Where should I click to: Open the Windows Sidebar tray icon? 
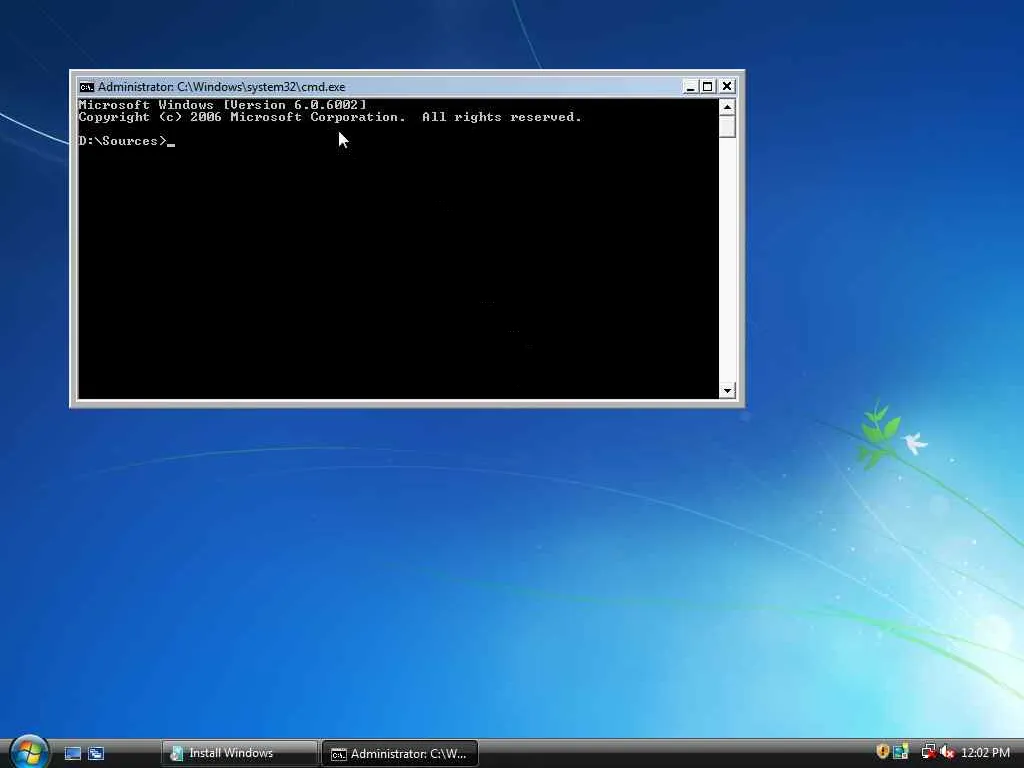coord(901,752)
